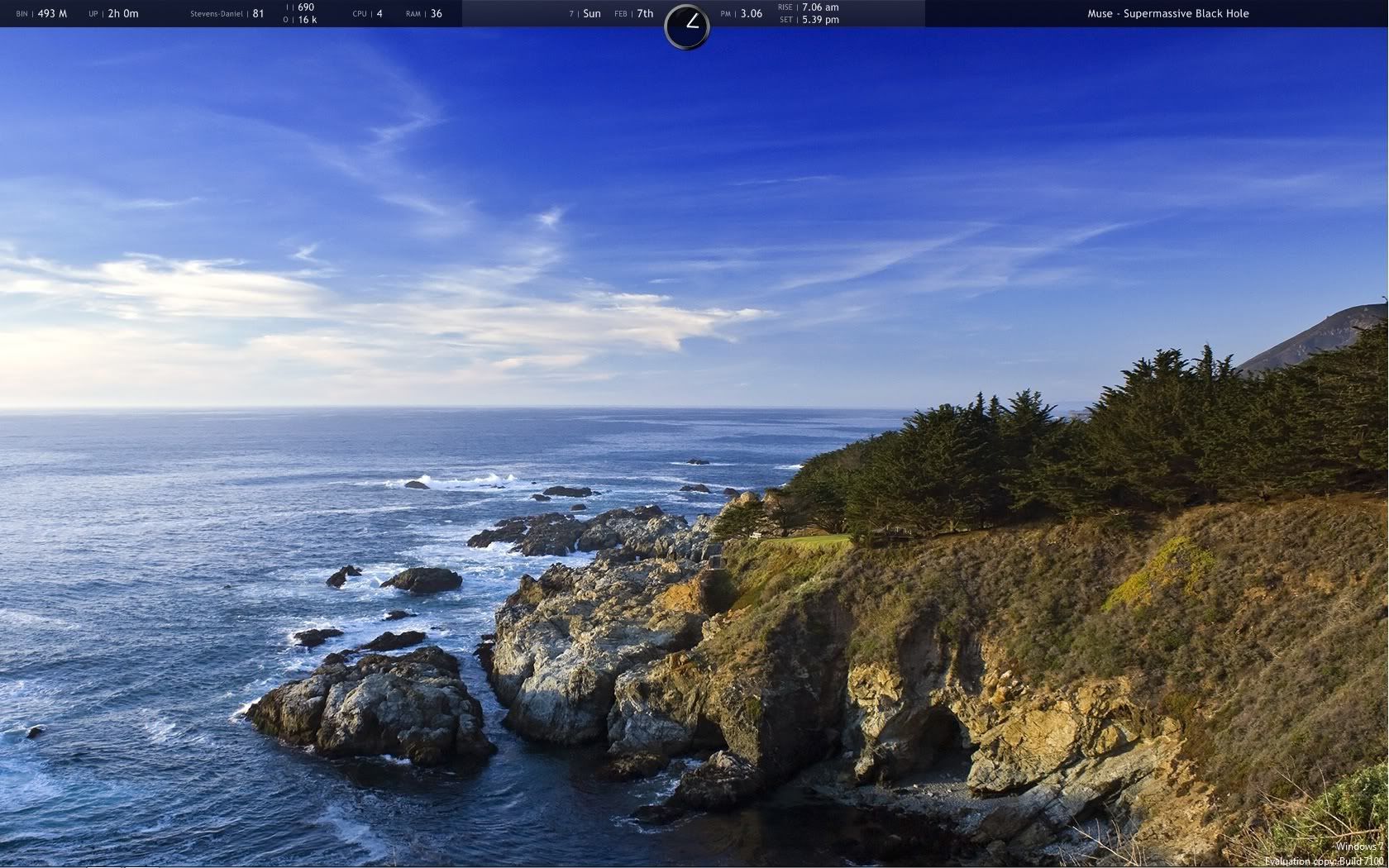Select the Stevens-Daniel network signal label
Viewport: 1389px width, 868px height.
tap(217, 14)
